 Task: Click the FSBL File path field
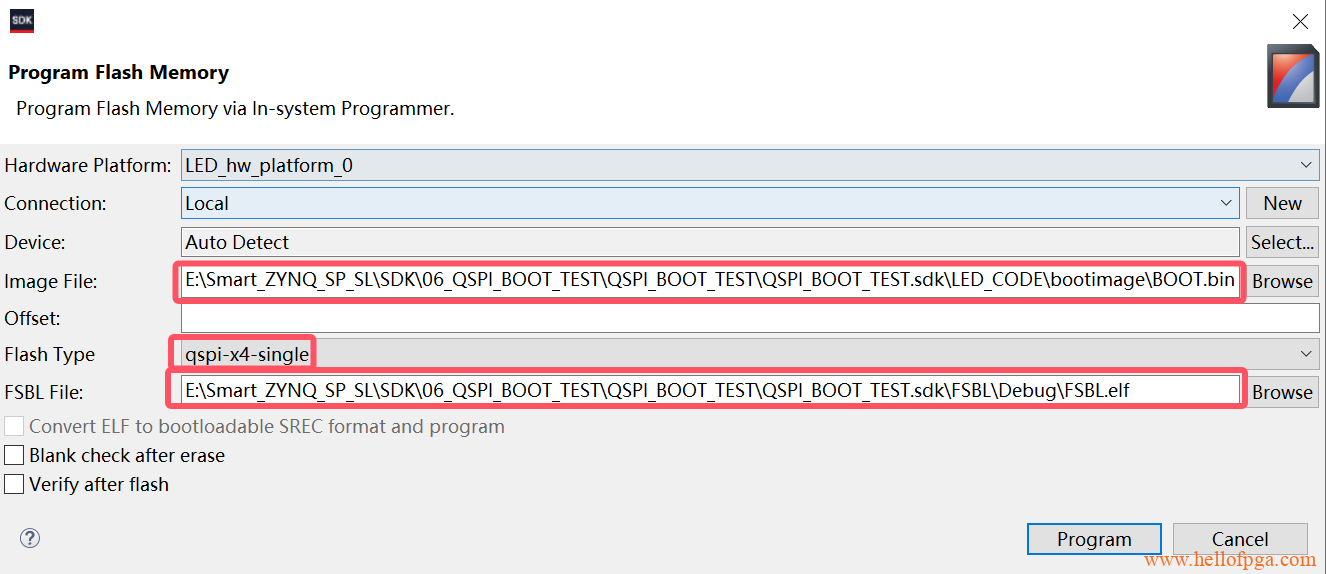[710, 391]
